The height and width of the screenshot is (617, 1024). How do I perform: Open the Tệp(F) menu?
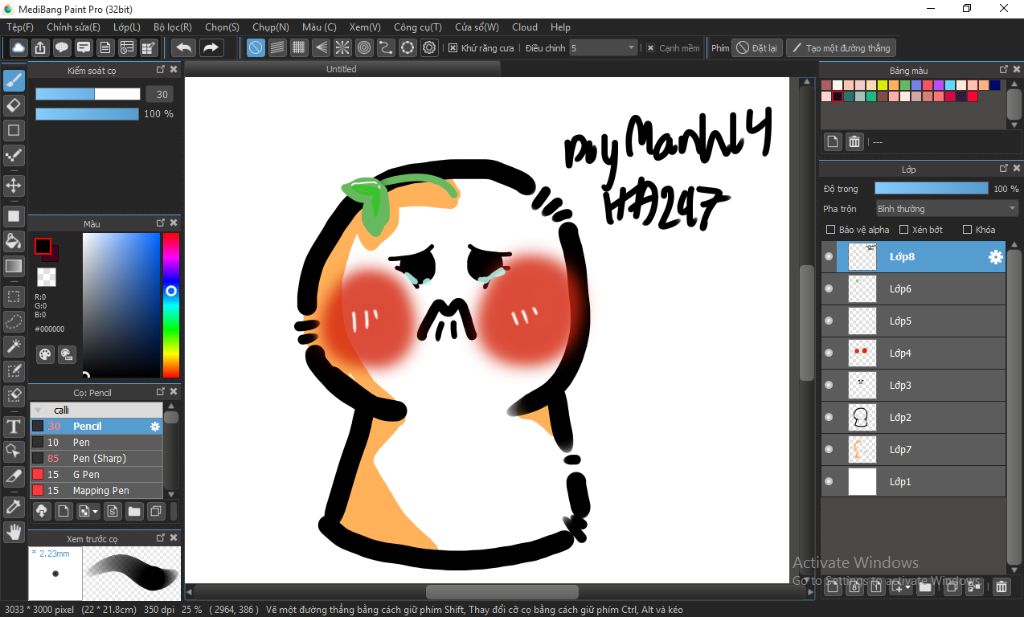pos(20,27)
